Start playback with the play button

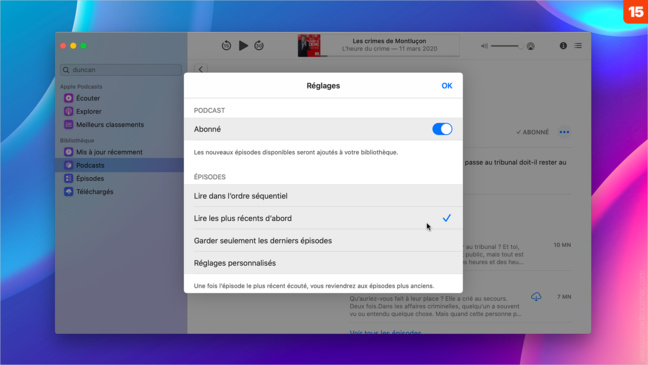(x=243, y=45)
